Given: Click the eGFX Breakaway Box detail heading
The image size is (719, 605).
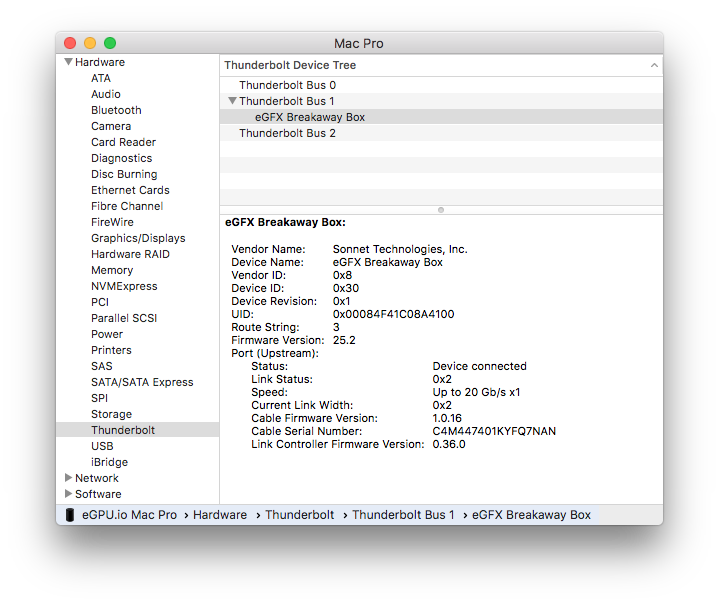Looking at the screenshot, I should 285,222.
